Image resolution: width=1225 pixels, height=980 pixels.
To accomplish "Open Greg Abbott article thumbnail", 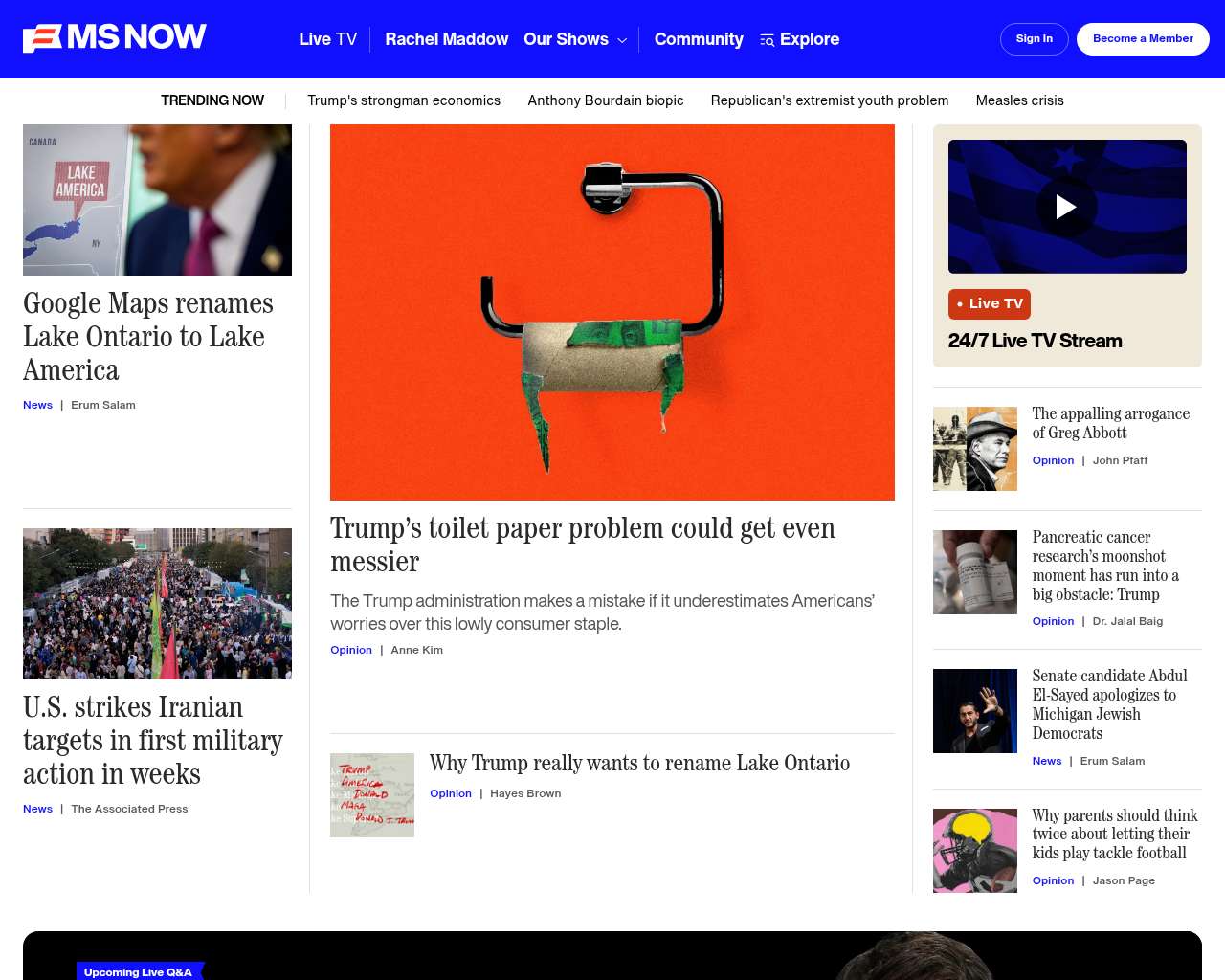I will (975, 449).
